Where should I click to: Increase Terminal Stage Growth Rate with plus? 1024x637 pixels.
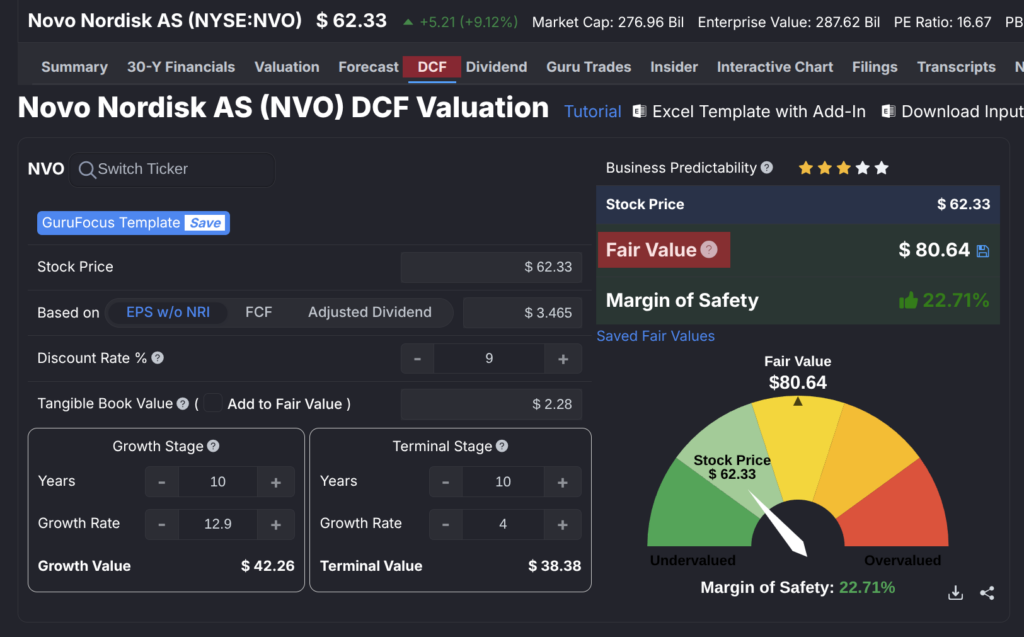tap(563, 524)
